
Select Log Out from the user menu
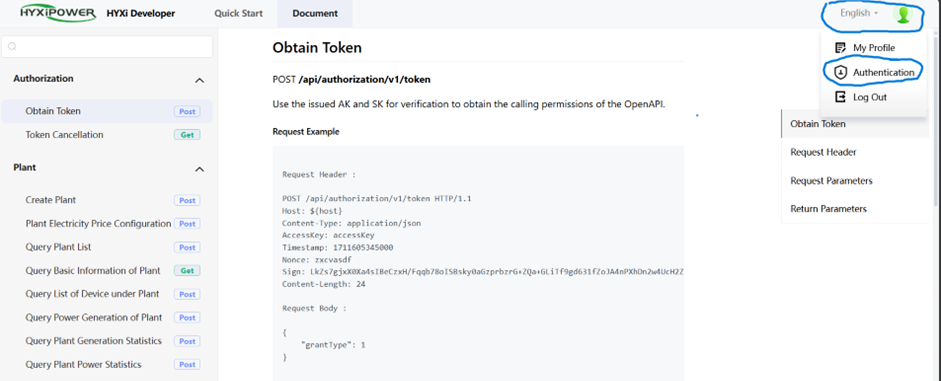[870, 97]
